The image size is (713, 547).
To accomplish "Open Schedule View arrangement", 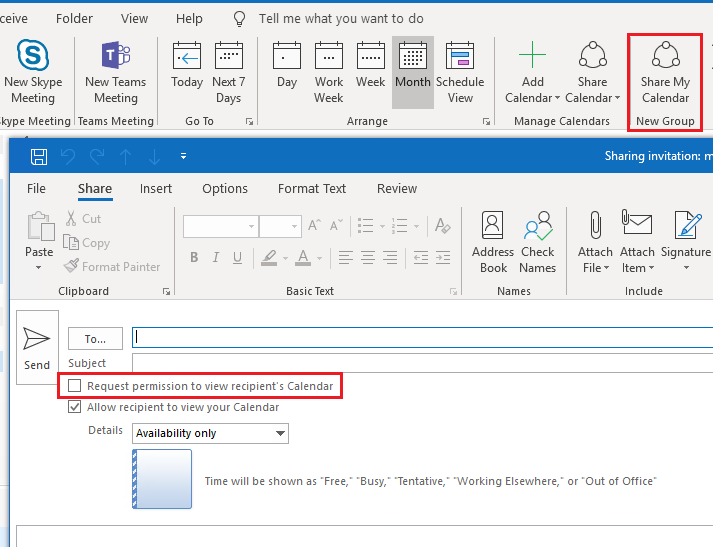I will 460,73.
